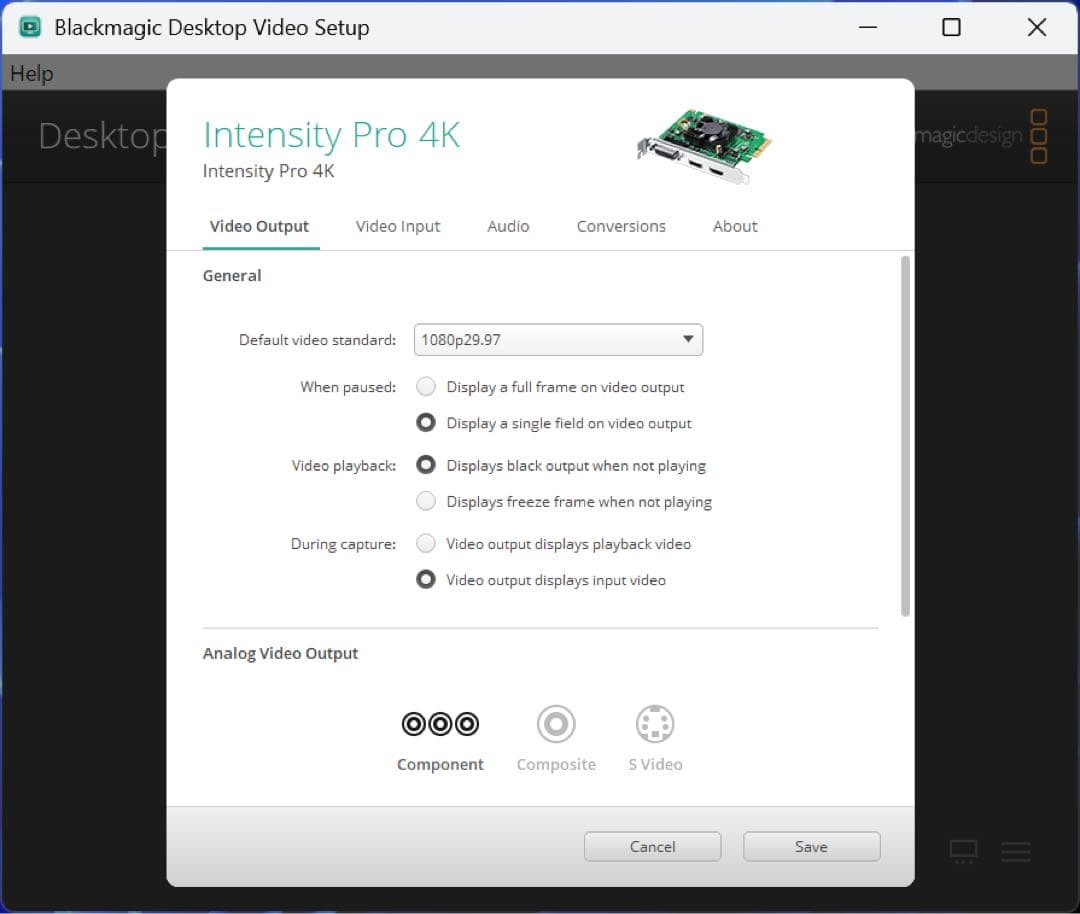Open the hamburger menu icon bottom right
The image size is (1080, 914).
tap(1016, 851)
